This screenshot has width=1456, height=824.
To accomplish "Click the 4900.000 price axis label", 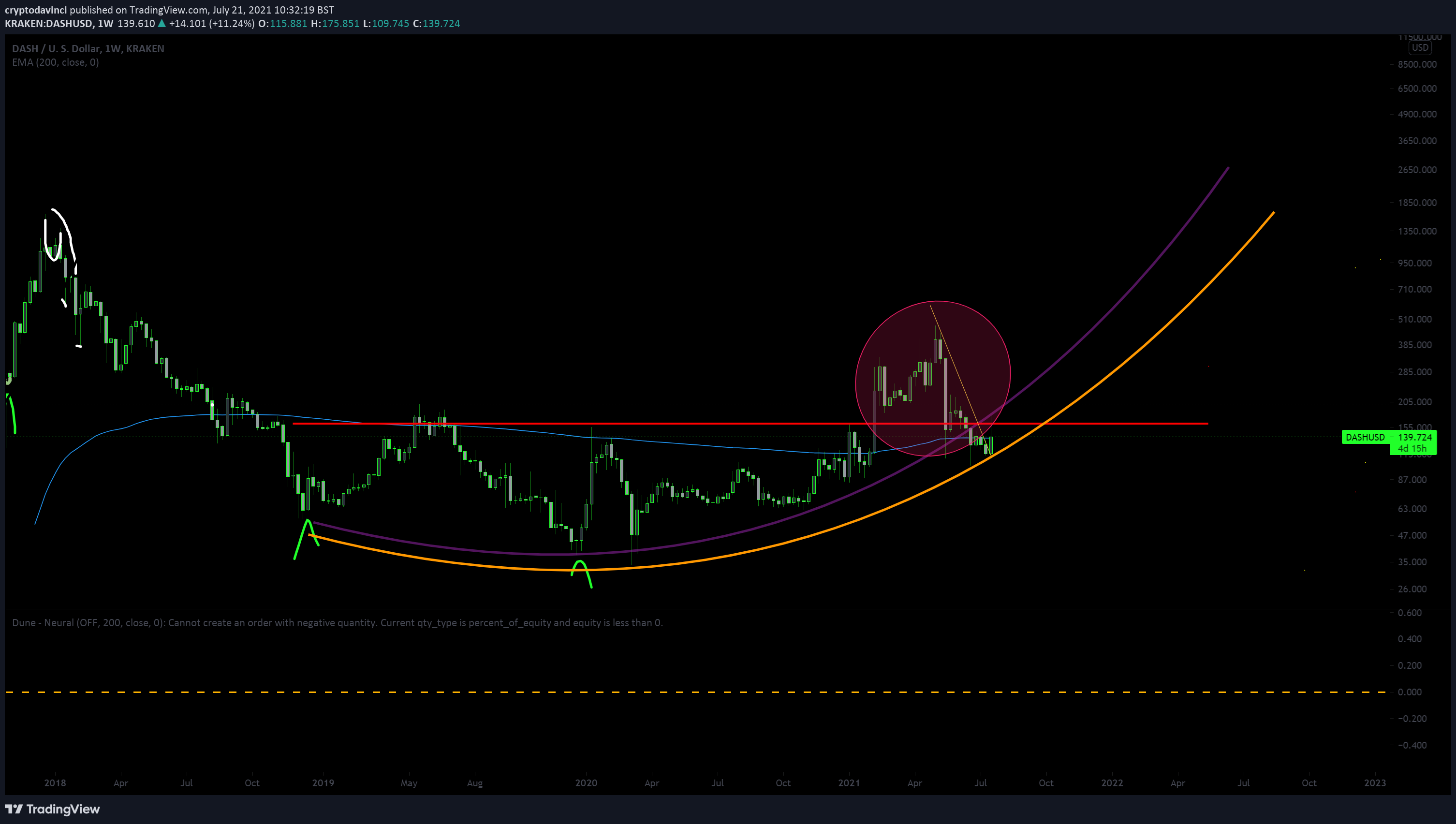I will pyautogui.click(x=1417, y=114).
